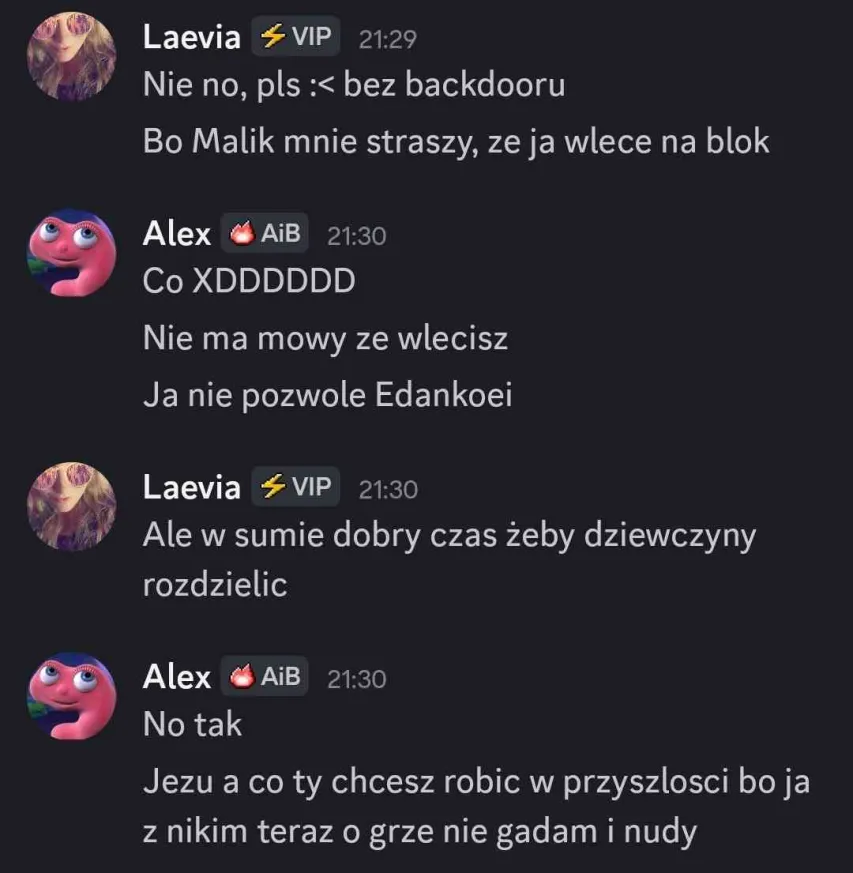Image resolution: width=853 pixels, height=873 pixels.
Task: Click the 21:29 timestamp
Action: [x=388, y=39]
